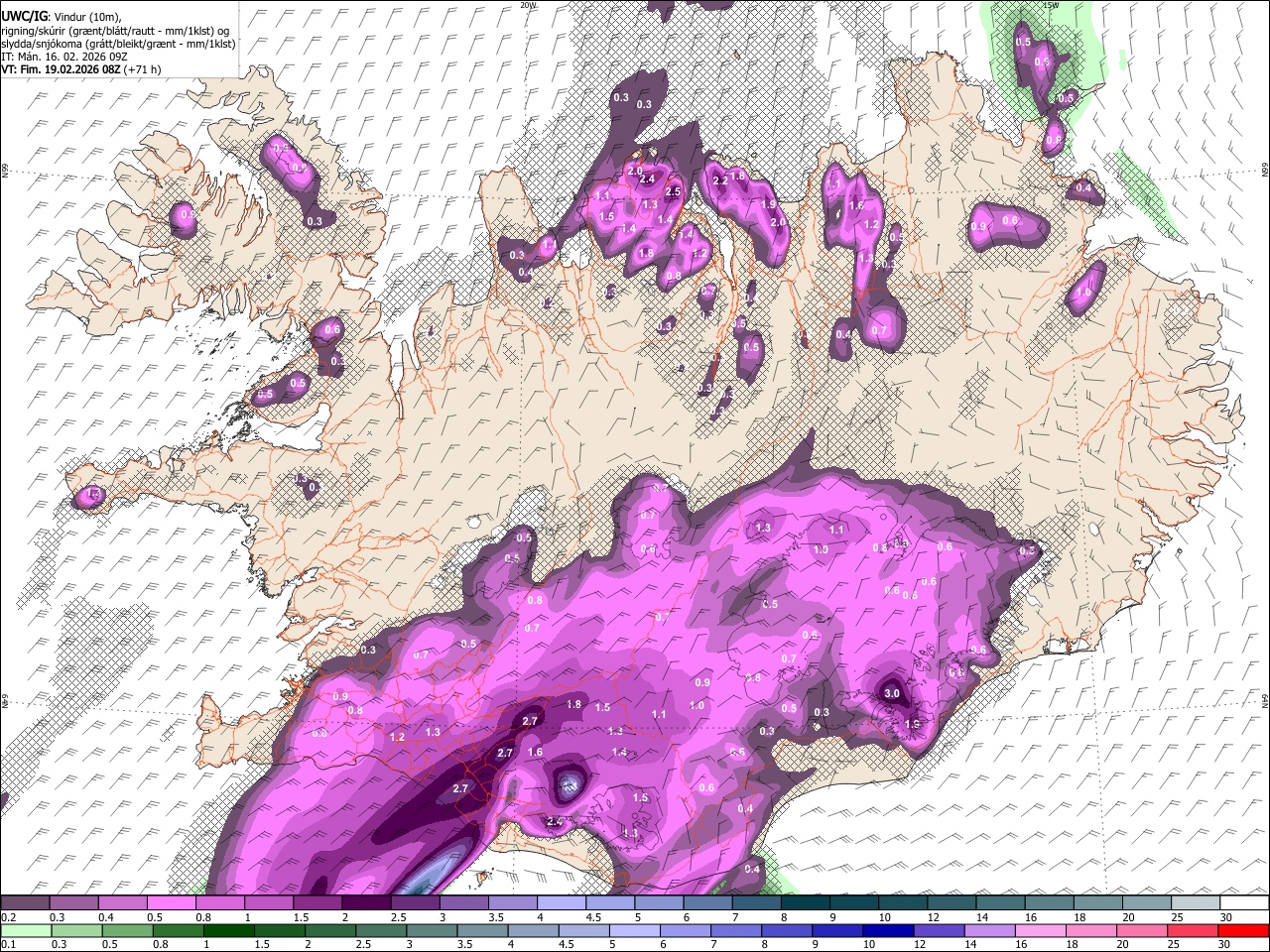
Task: Click the bright red 30 swatch in the bottom legend row
Action: click(1244, 930)
